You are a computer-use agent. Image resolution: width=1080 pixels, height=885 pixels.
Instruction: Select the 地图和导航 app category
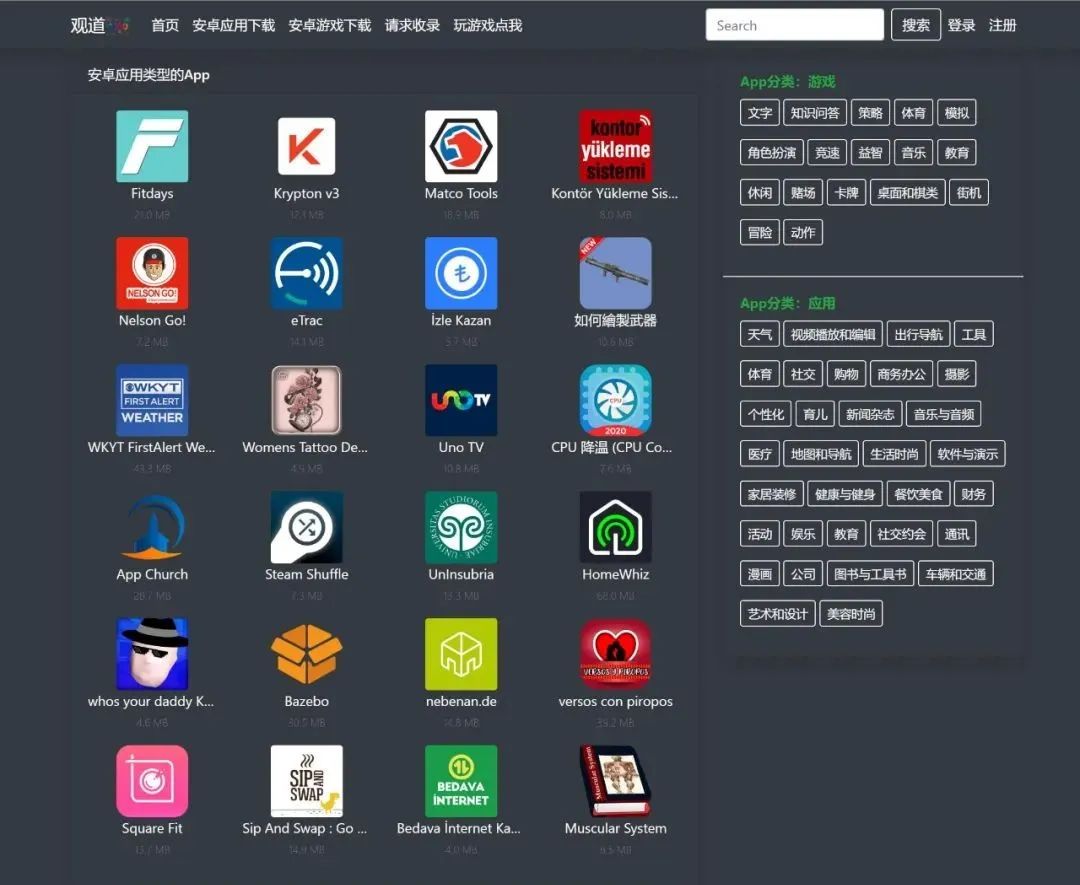point(821,455)
